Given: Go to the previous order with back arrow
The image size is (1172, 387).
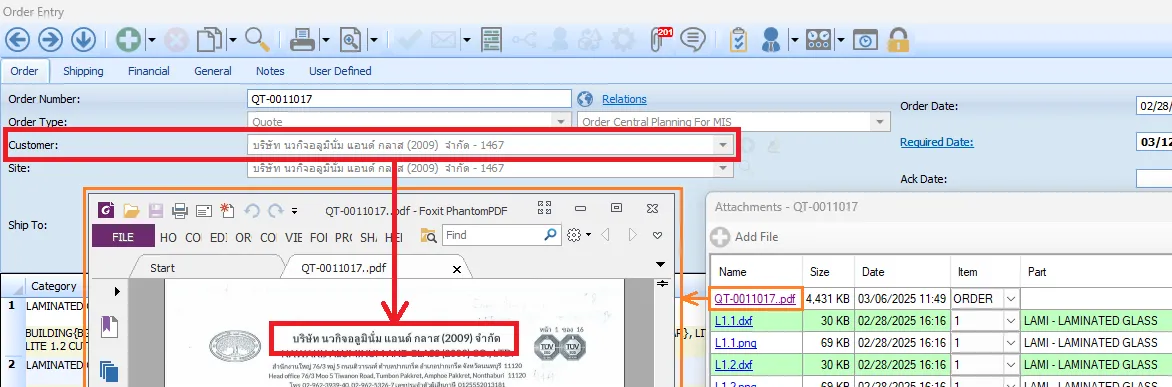Looking at the screenshot, I should 16,39.
